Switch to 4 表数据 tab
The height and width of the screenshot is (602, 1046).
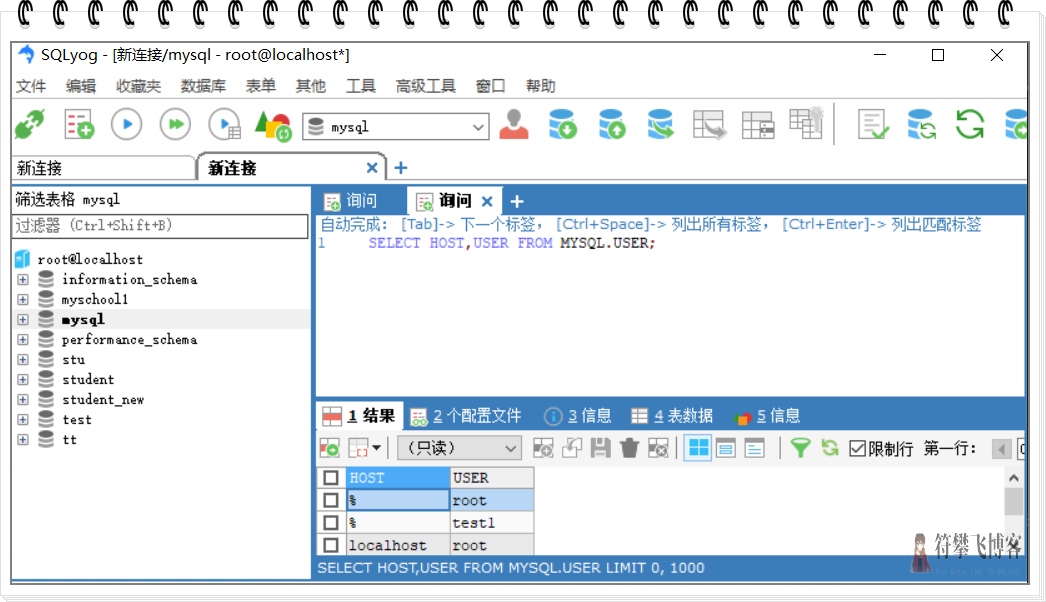[672, 416]
